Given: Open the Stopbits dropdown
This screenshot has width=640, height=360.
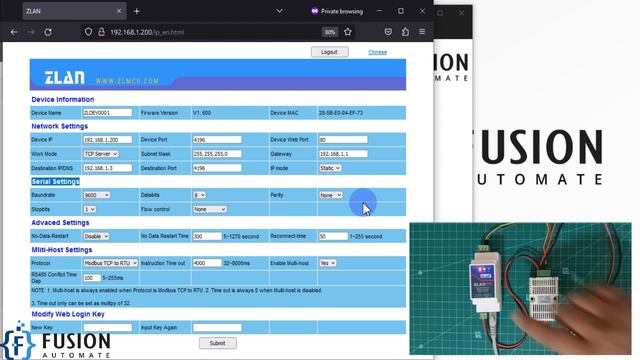Looking at the screenshot, I should click(x=89, y=209).
